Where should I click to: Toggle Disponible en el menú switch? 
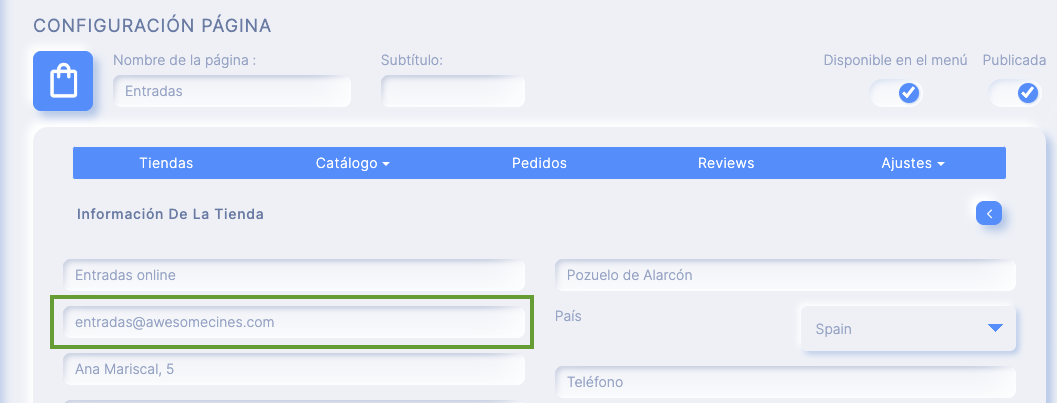896,92
